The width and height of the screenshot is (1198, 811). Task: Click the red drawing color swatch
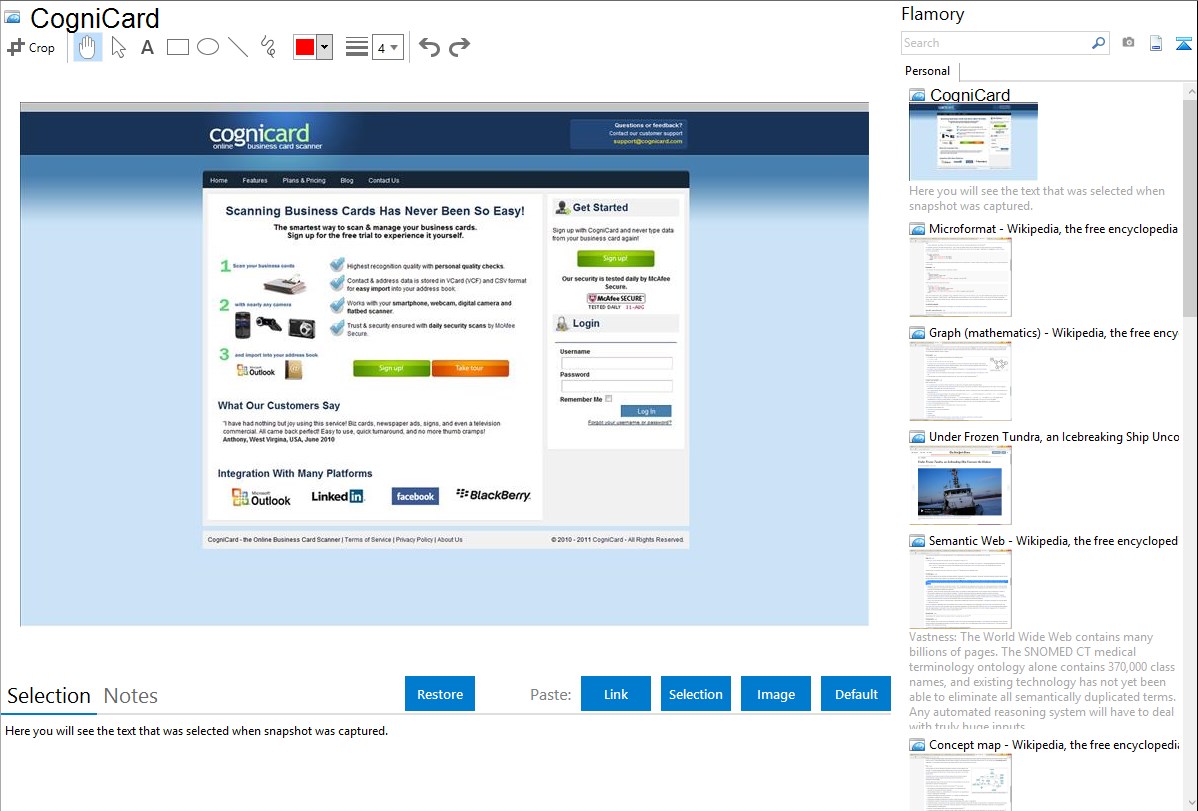pos(305,47)
